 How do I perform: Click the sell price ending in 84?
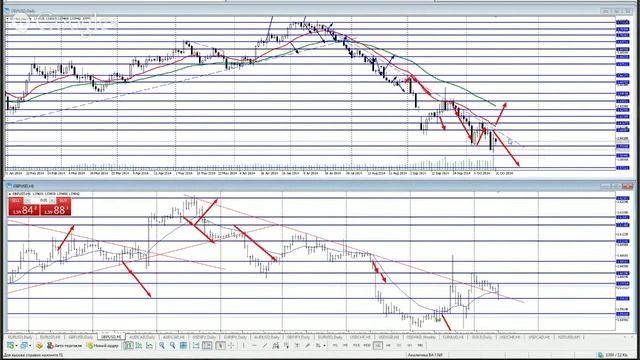(24, 210)
